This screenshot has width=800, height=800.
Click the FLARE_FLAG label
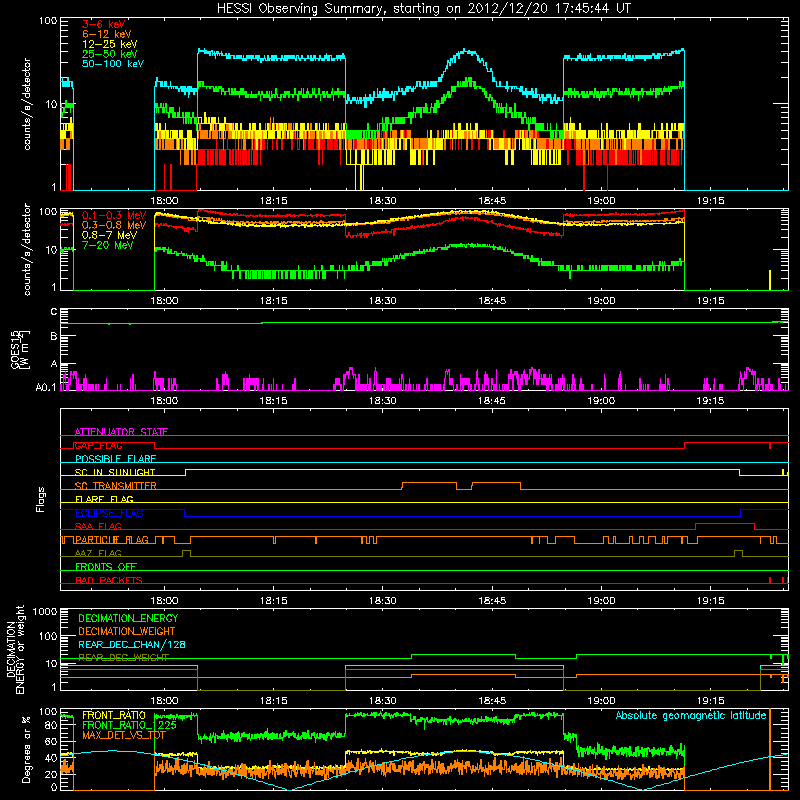point(104,499)
